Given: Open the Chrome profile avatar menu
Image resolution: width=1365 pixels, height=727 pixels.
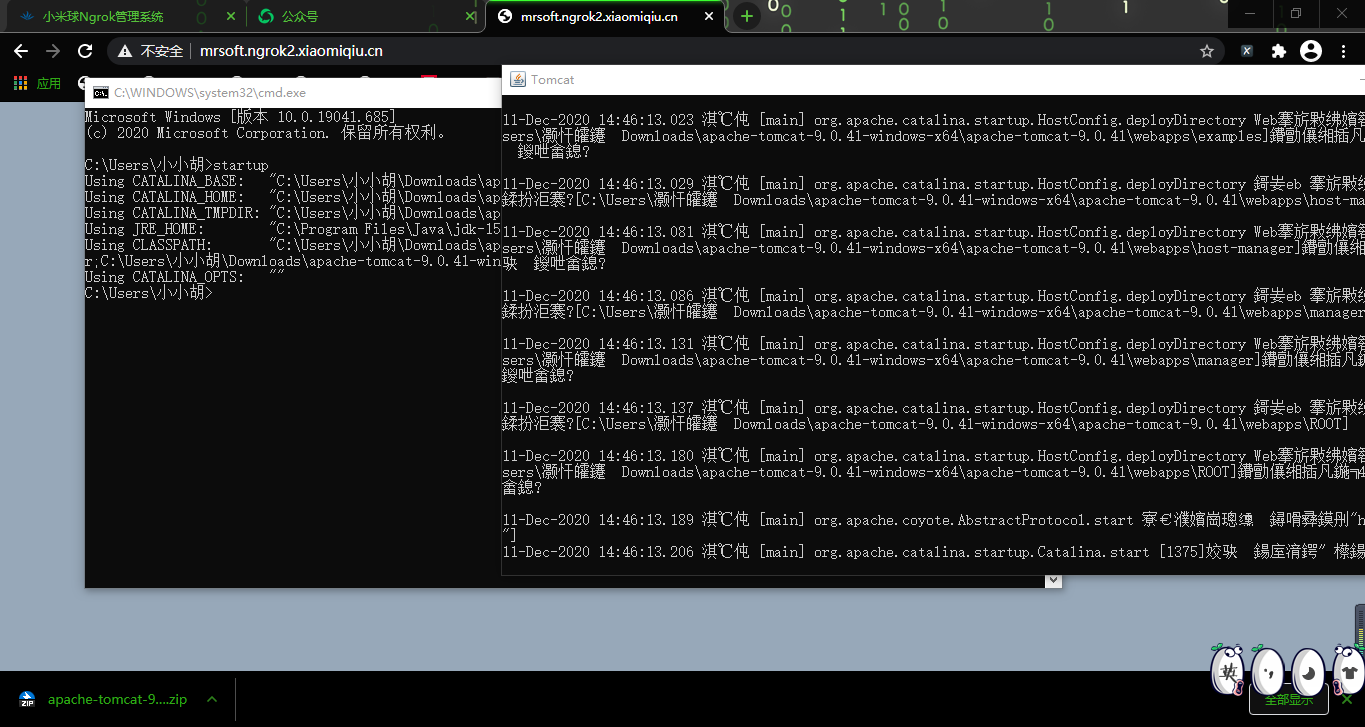Looking at the screenshot, I should point(1310,51).
